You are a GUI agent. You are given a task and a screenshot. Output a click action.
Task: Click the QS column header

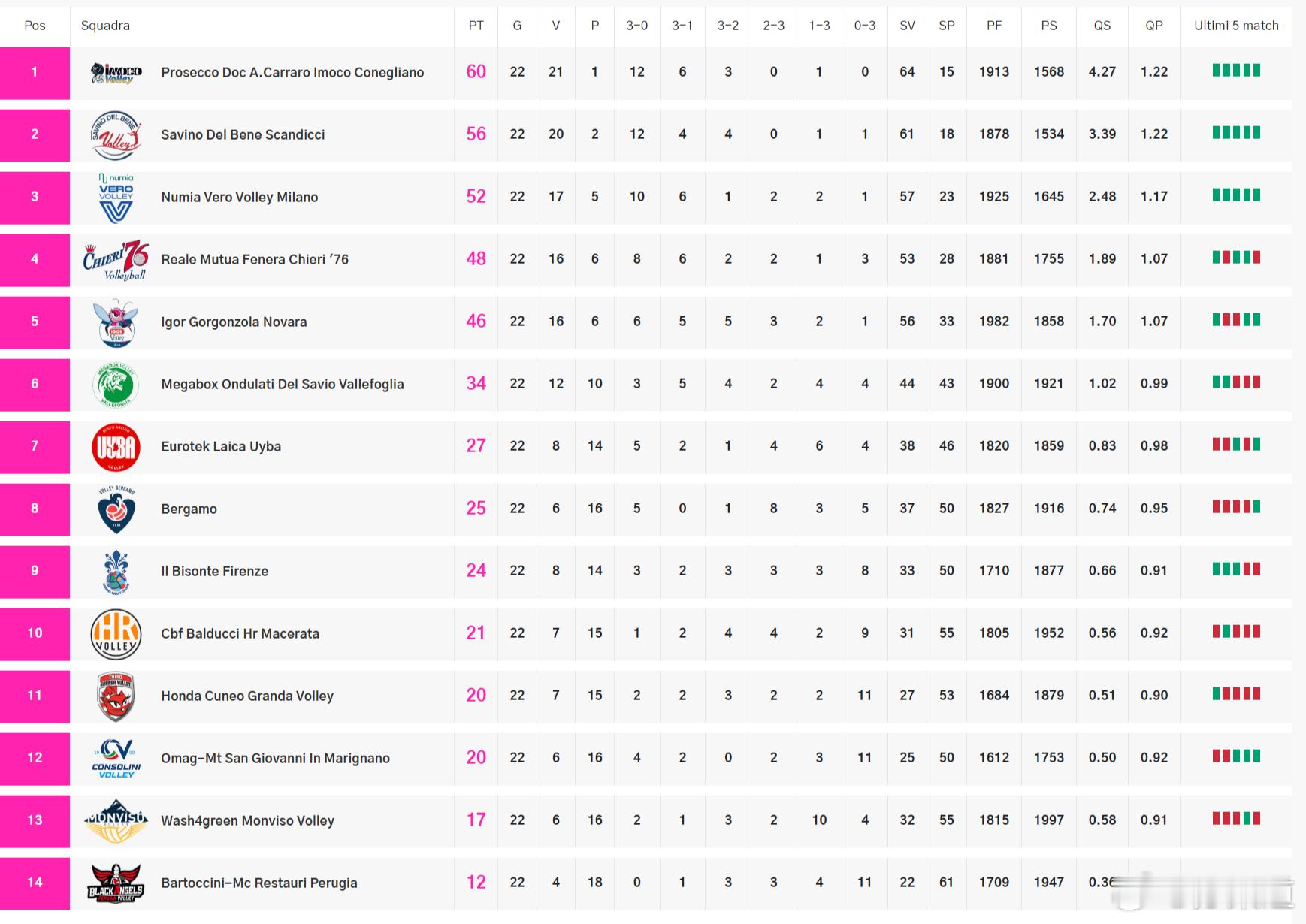click(x=1102, y=26)
